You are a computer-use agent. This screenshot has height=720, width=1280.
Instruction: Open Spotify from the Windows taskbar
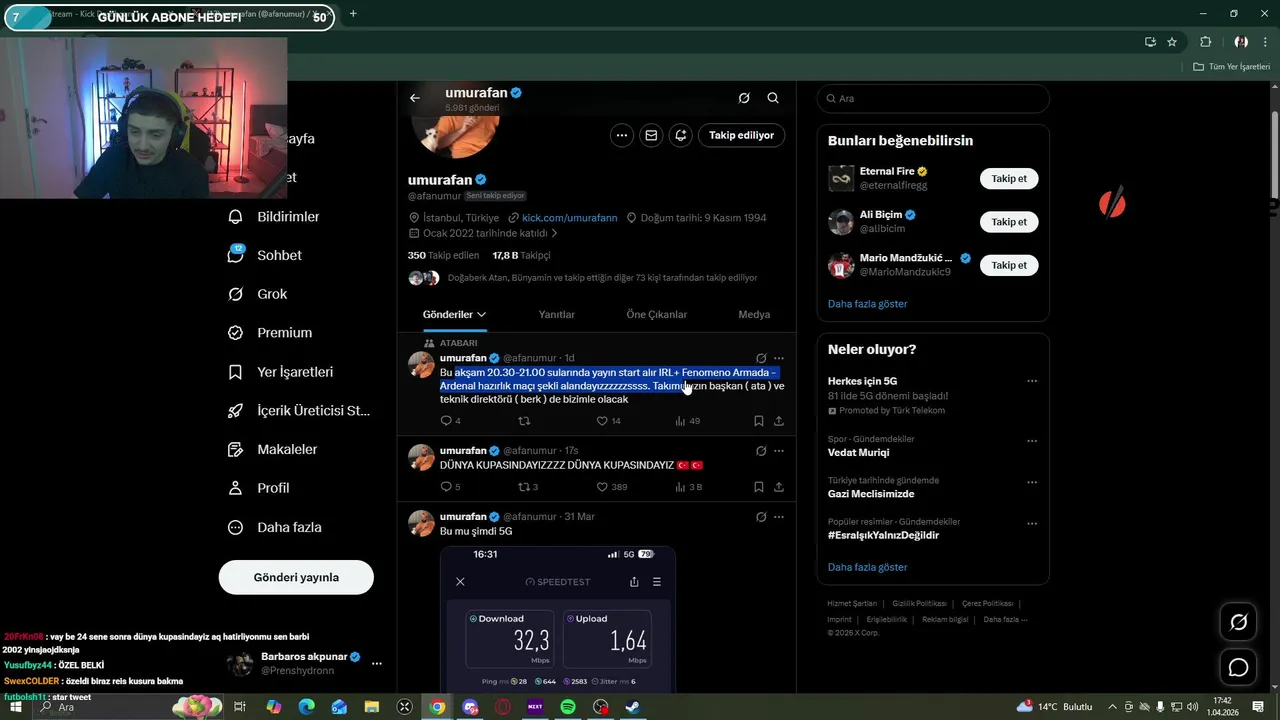tap(568, 707)
